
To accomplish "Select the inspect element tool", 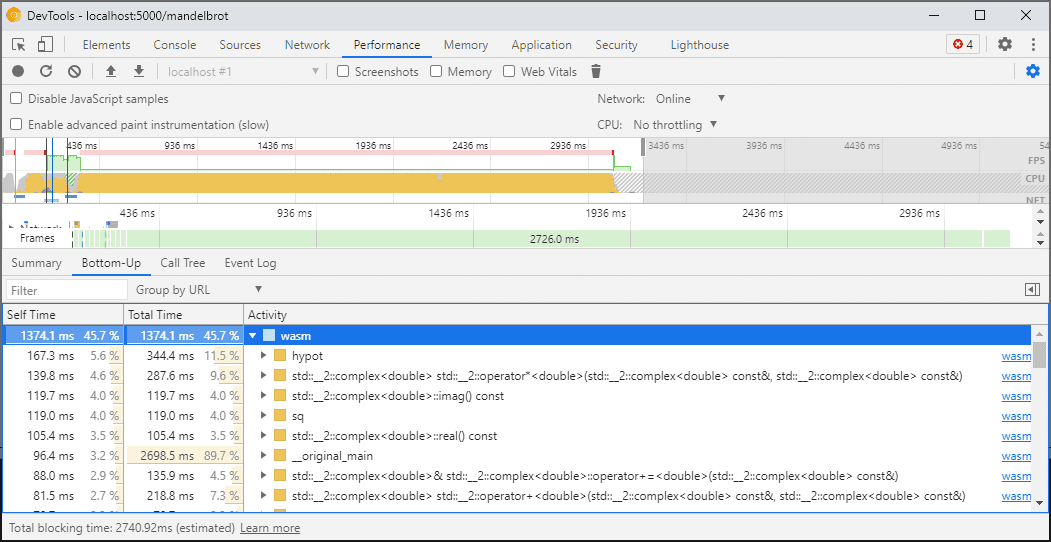I will point(19,45).
